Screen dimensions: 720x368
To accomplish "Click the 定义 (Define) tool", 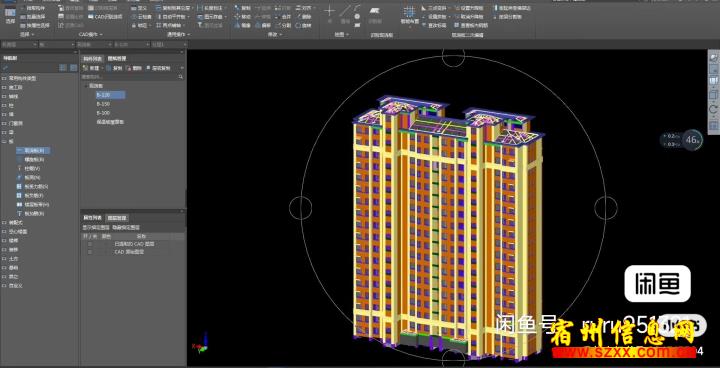I will (139, 8).
